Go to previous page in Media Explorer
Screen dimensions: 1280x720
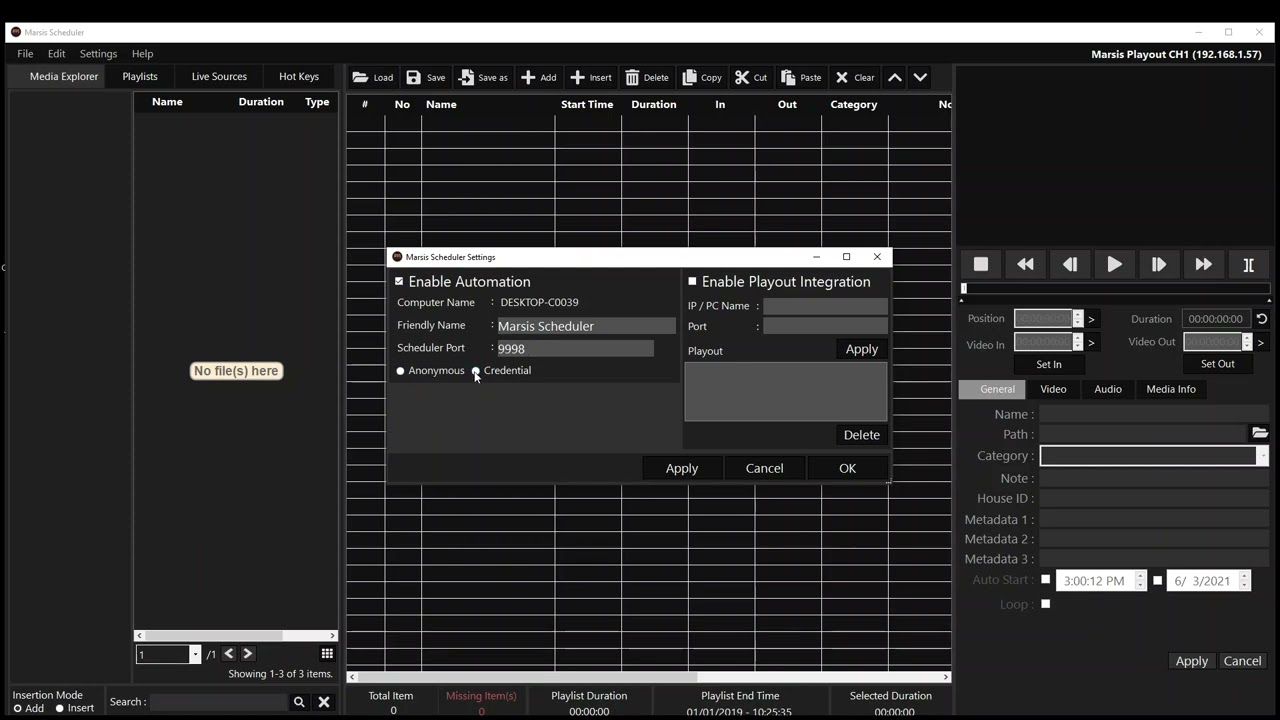click(229, 654)
